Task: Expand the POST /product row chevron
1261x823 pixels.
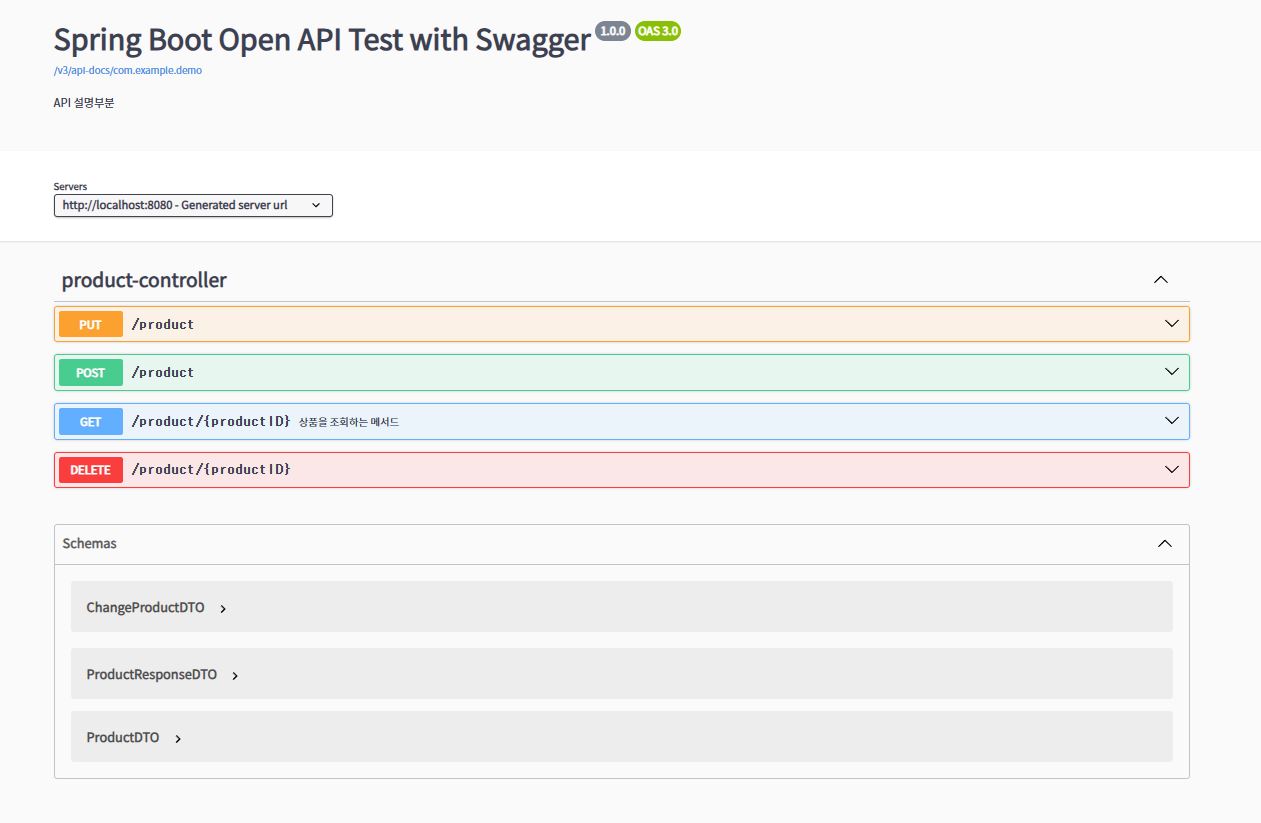Action: point(1172,372)
